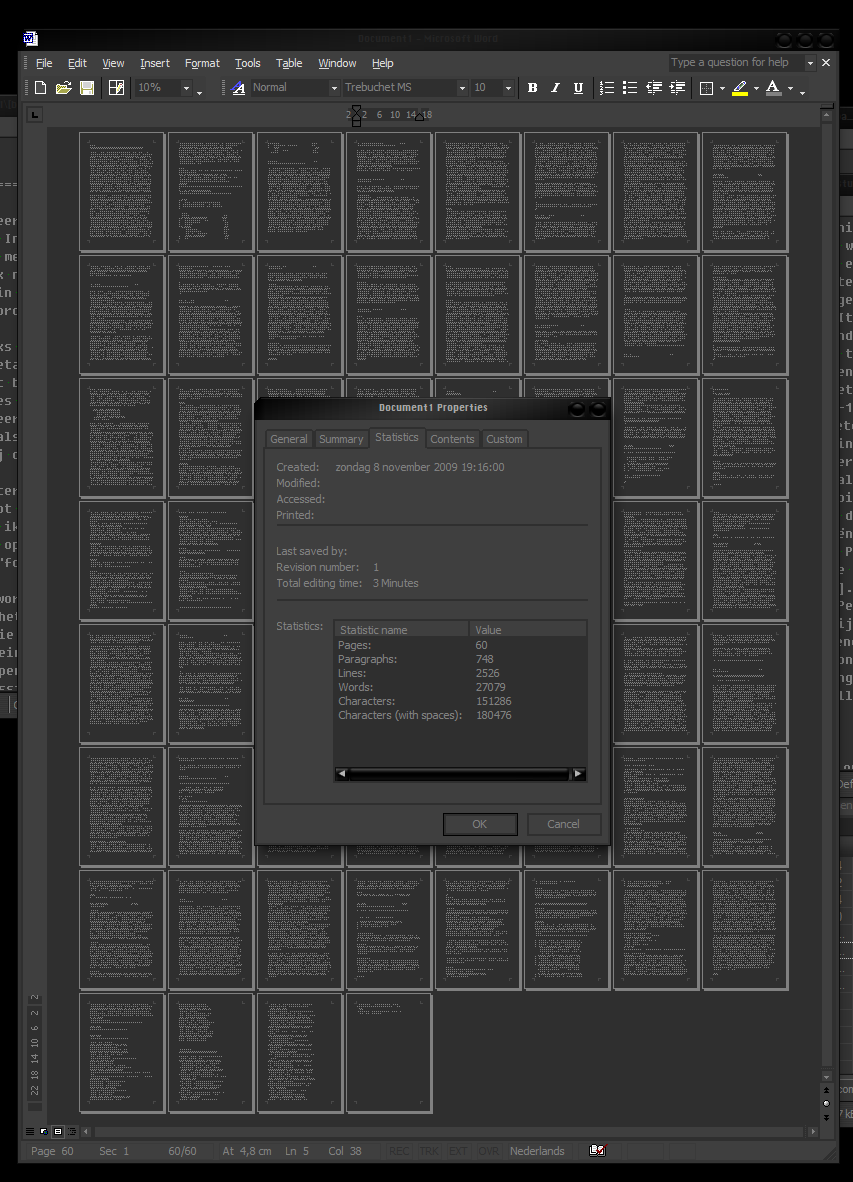This screenshot has height=1182, width=853.
Task: Open the Tools menu
Action: pyautogui.click(x=247, y=63)
